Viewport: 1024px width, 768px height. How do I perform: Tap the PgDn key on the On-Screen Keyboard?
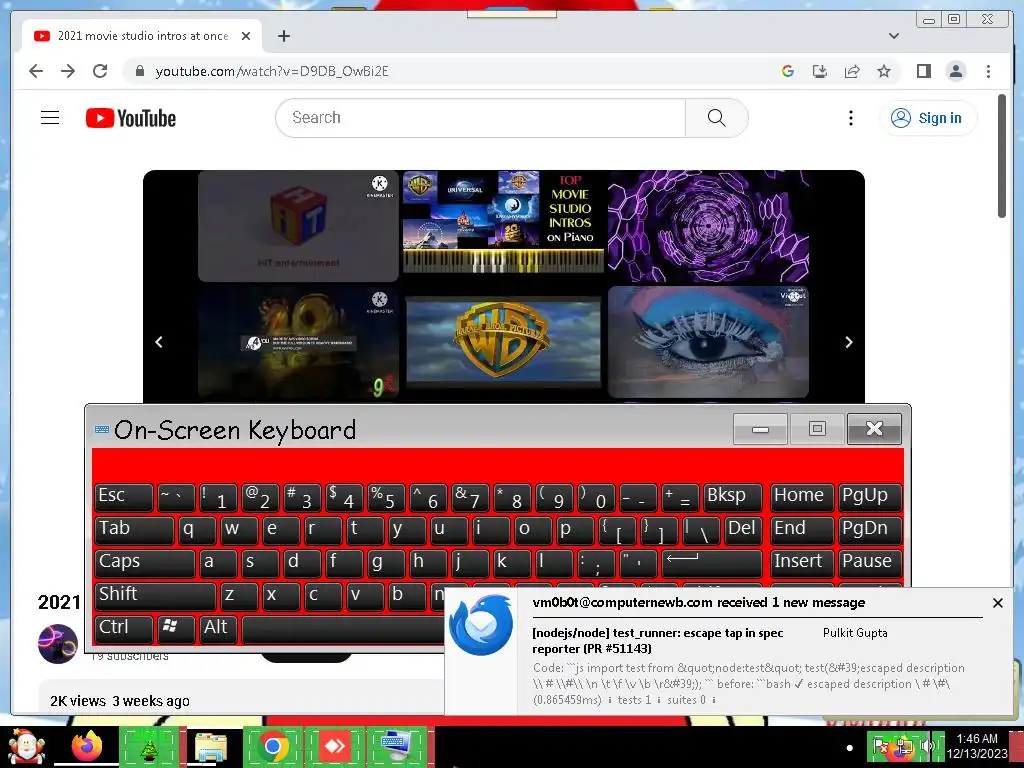point(870,530)
